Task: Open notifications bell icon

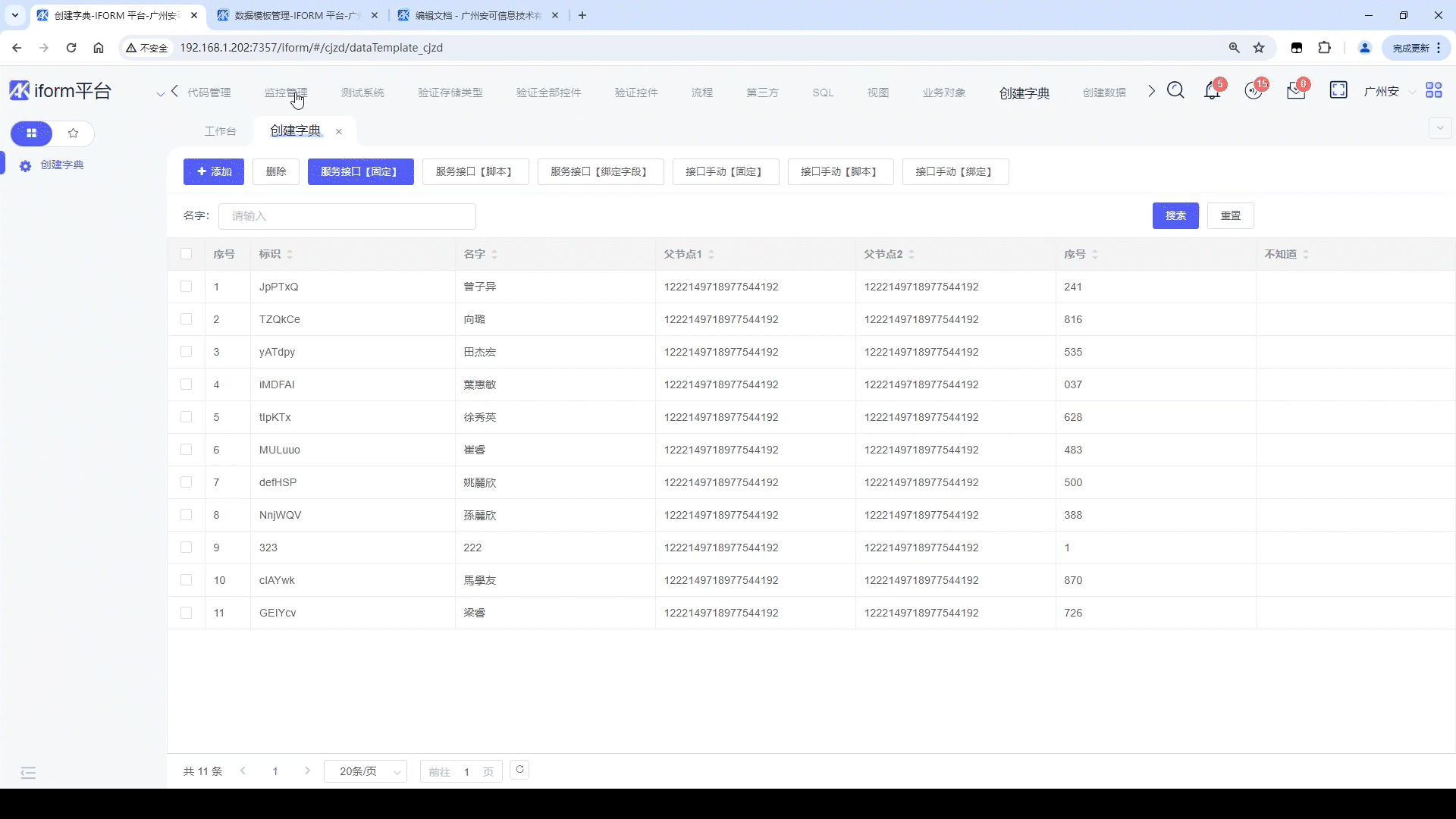Action: [x=1212, y=92]
